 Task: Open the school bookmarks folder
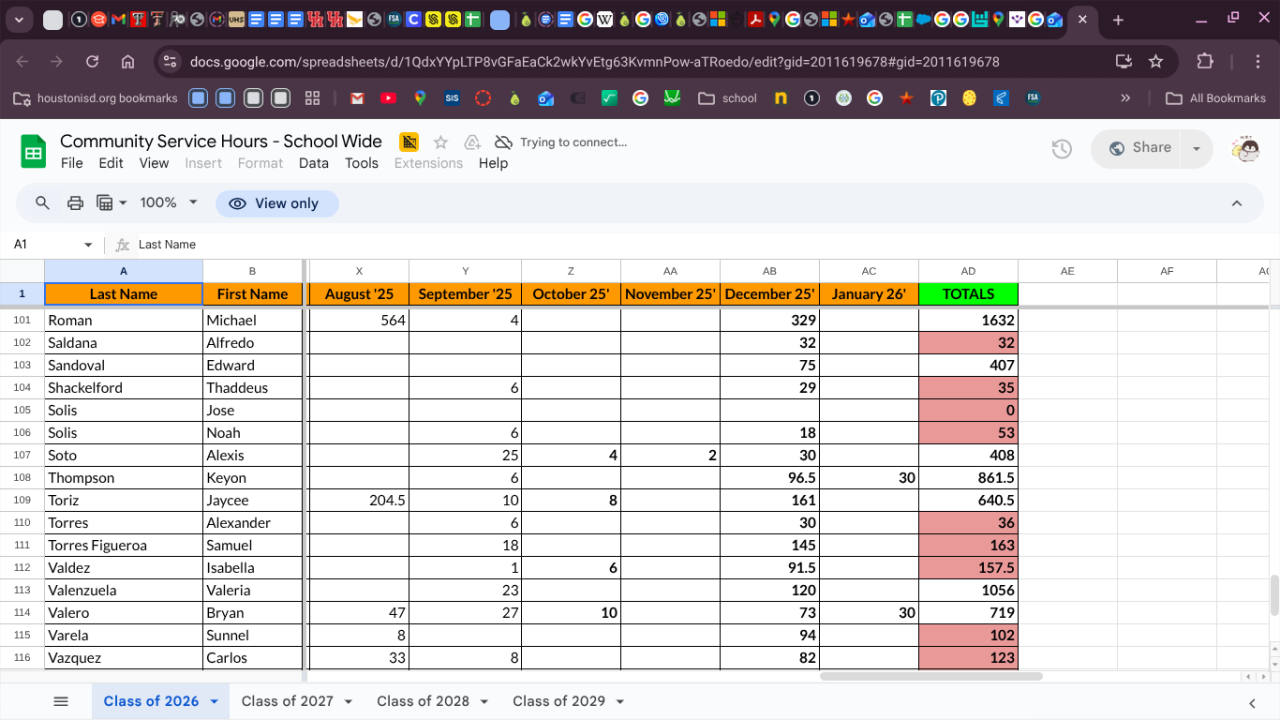727,98
